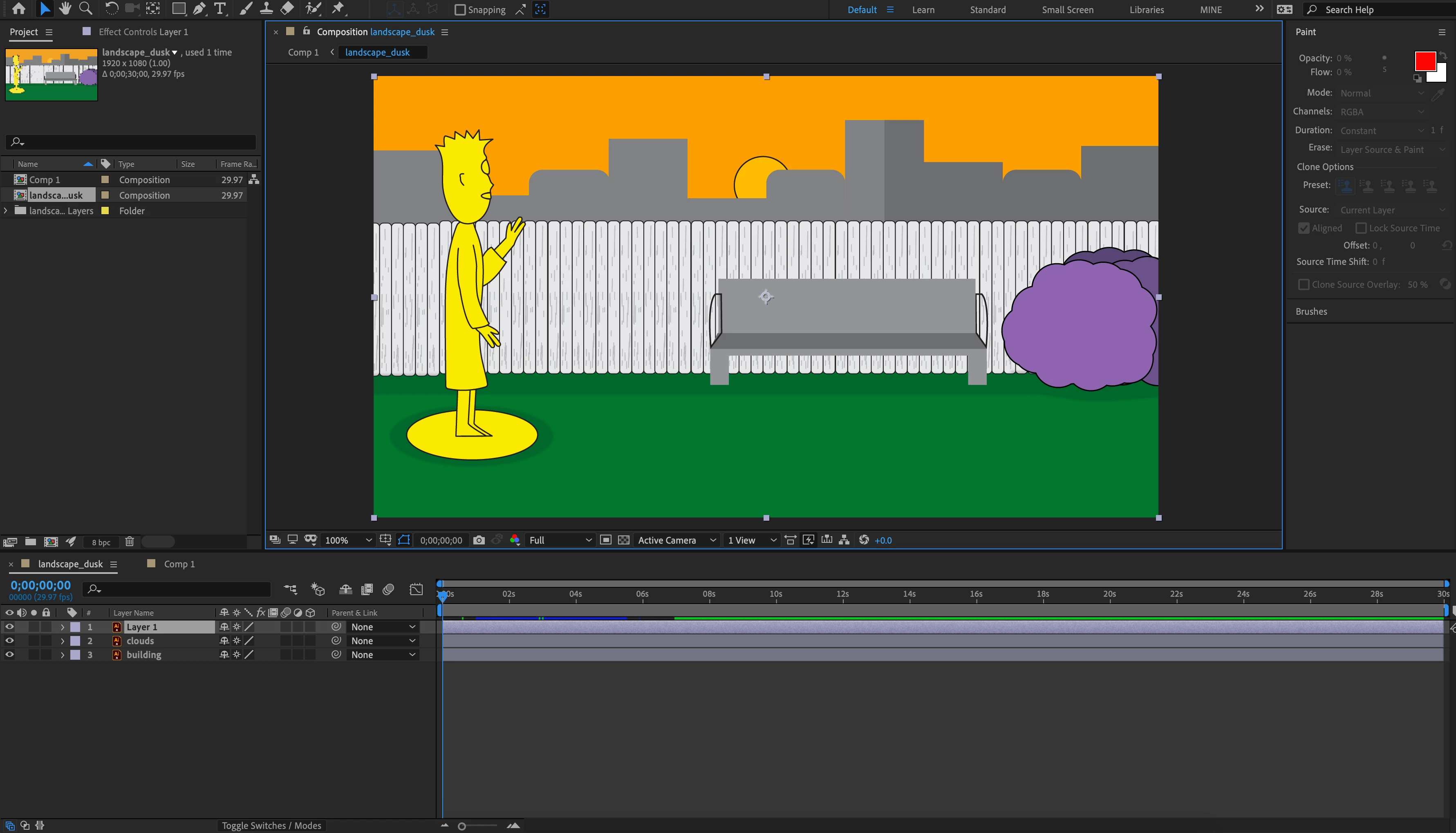Click Toggle Switches / Modes button
Viewport: 1456px width, 833px height.
coord(271,825)
